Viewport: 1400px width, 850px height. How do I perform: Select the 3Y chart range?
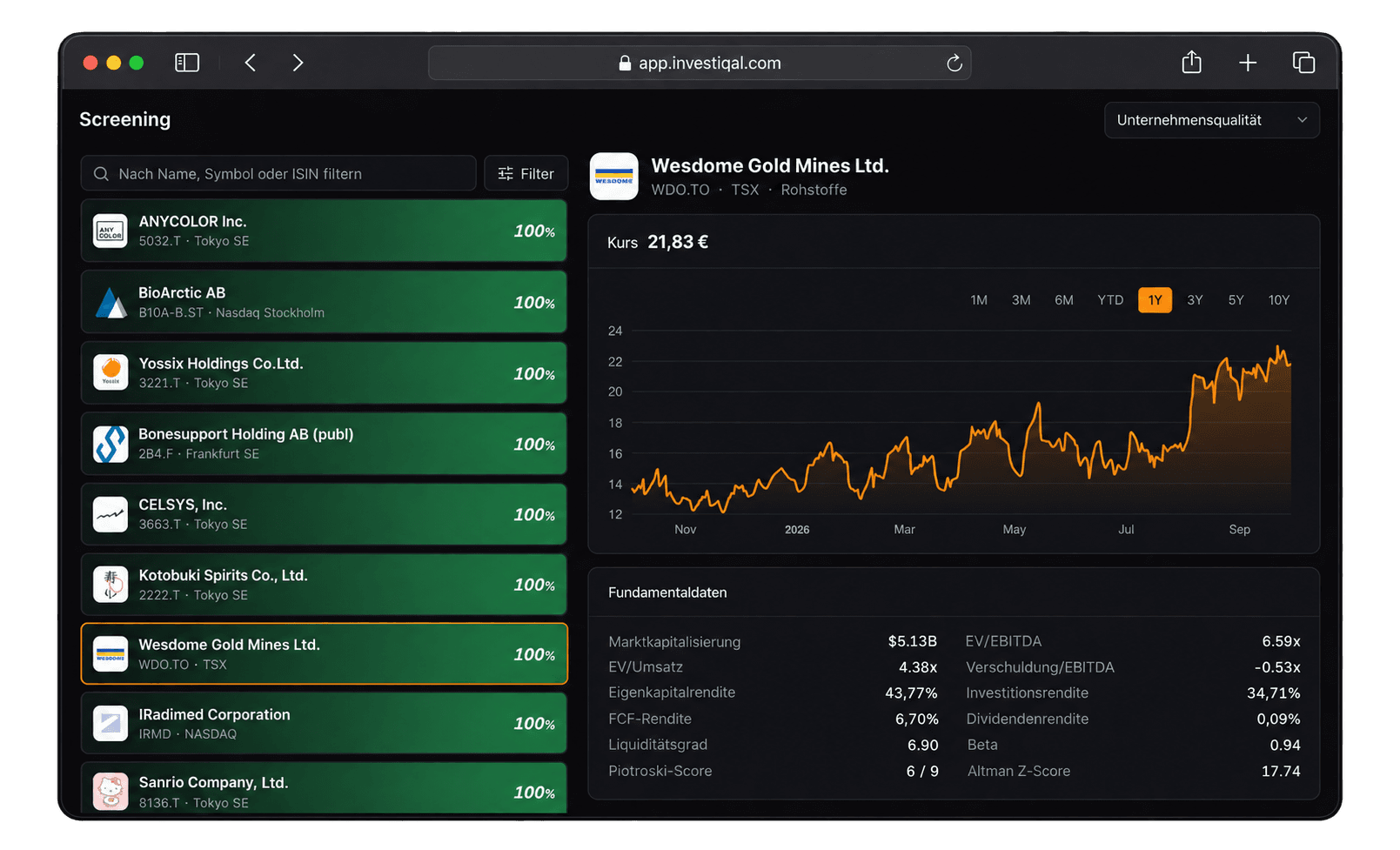[x=1196, y=300]
